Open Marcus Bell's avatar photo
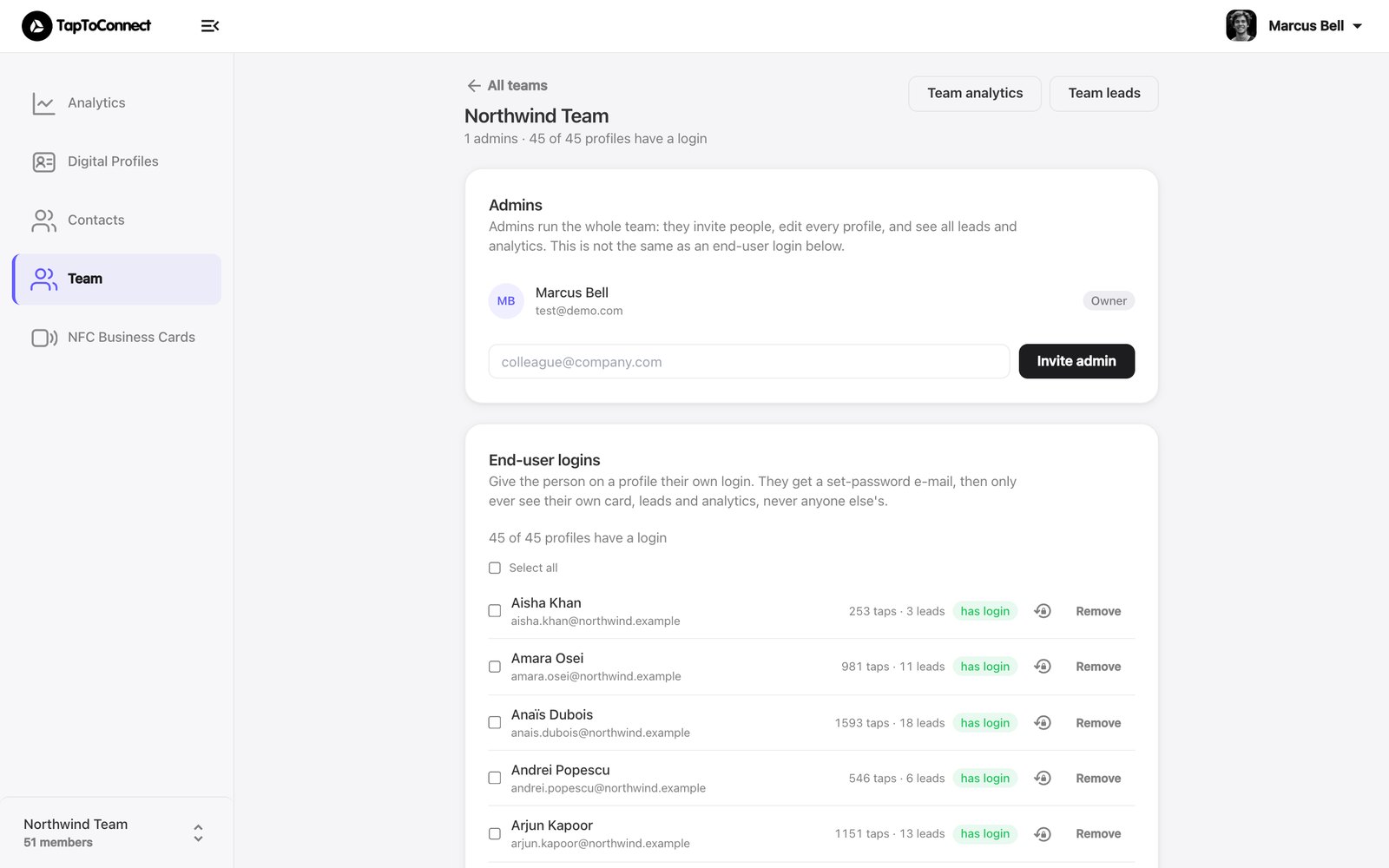Image resolution: width=1389 pixels, height=868 pixels. 1241,26
